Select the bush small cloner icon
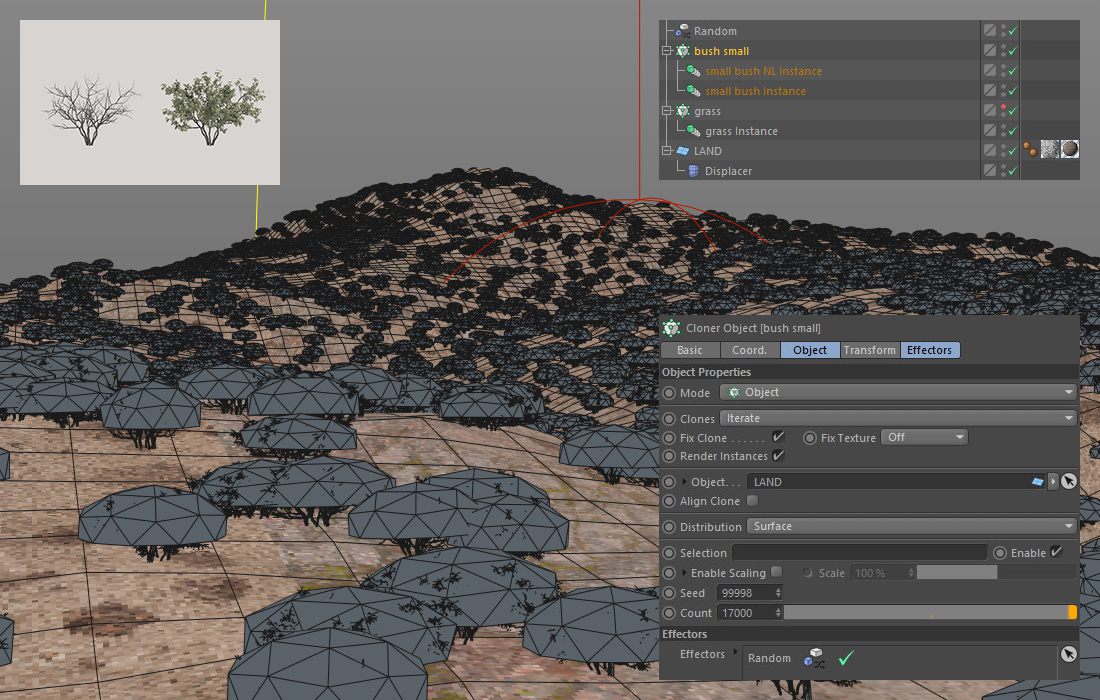Image resolution: width=1100 pixels, height=700 pixels. coord(683,51)
